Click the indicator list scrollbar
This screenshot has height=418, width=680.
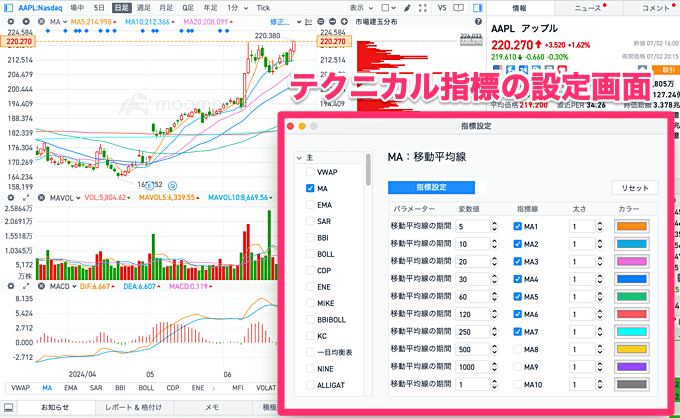click(x=368, y=170)
